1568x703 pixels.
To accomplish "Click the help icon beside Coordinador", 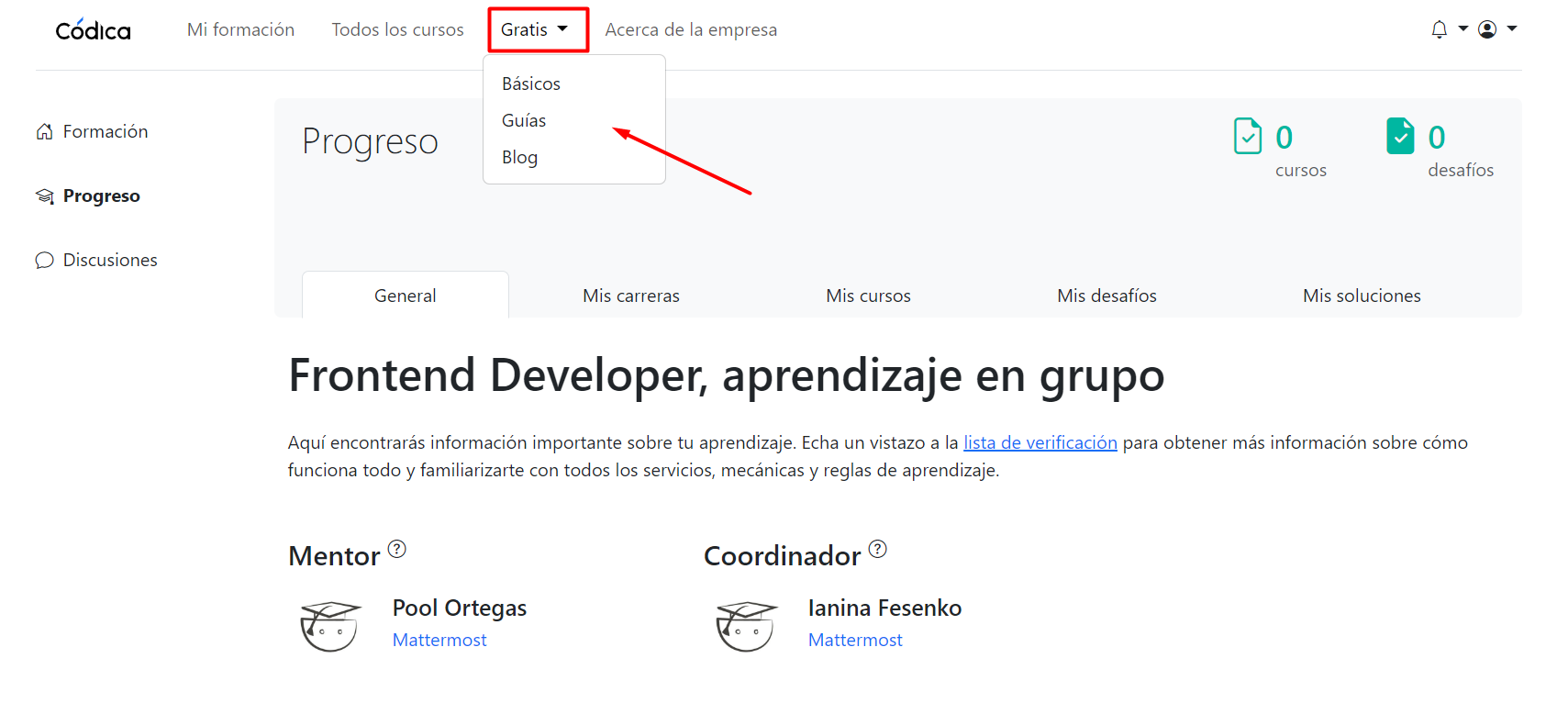I will point(877,549).
